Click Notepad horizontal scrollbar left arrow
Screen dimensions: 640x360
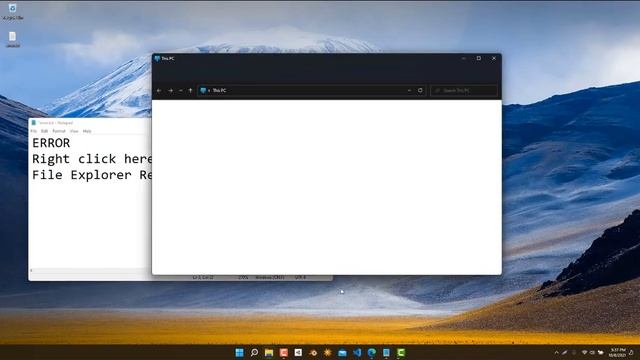pos(31,270)
